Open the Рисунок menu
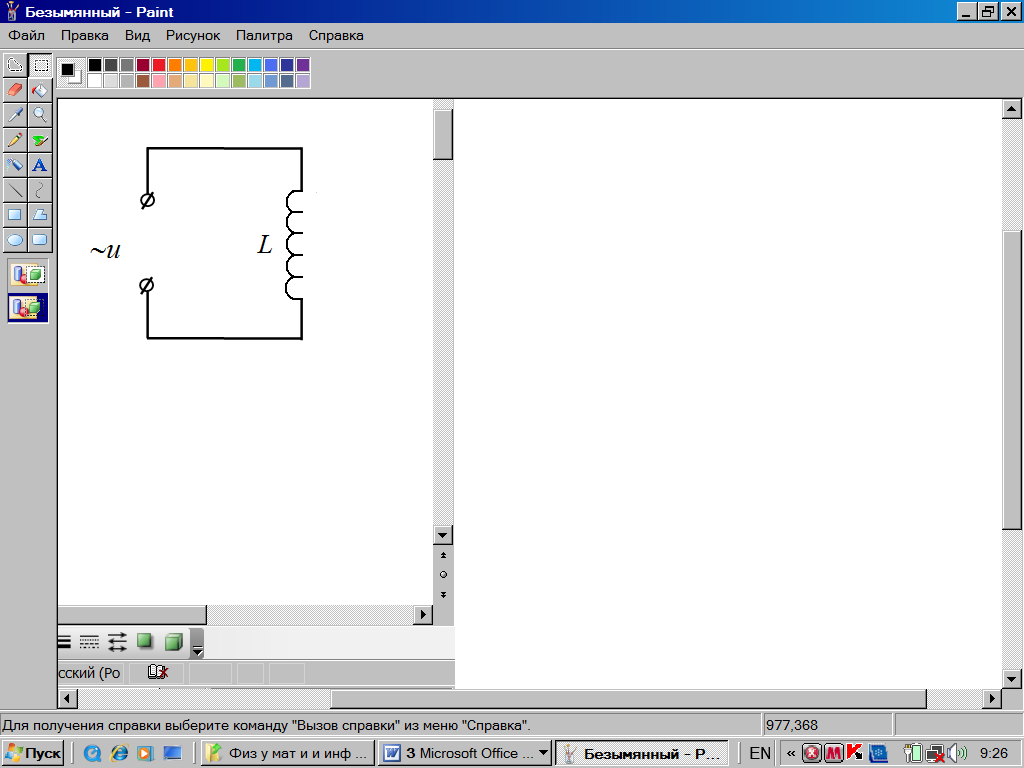The height and width of the screenshot is (768, 1024). (x=193, y=35)
